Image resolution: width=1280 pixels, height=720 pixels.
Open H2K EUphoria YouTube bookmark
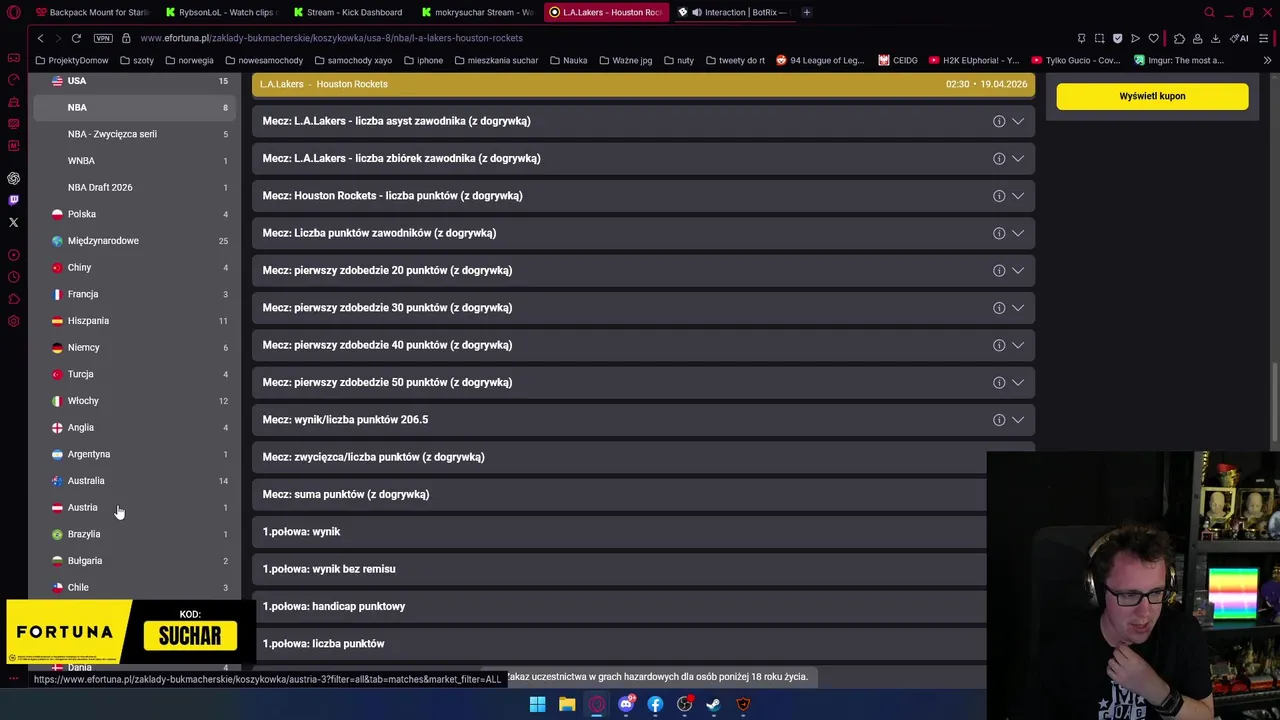point(974,60)
